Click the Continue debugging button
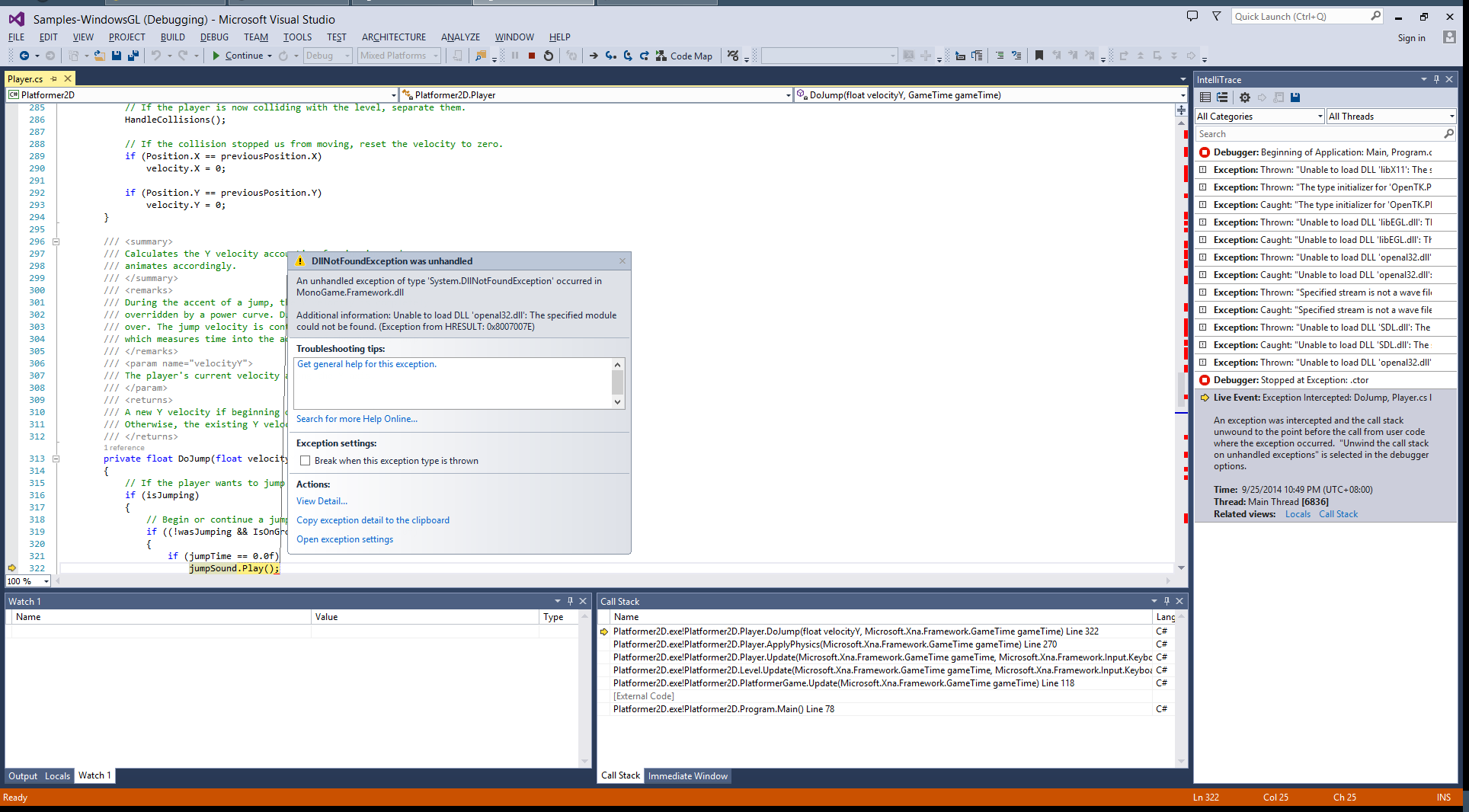 (x=238, y=56)
